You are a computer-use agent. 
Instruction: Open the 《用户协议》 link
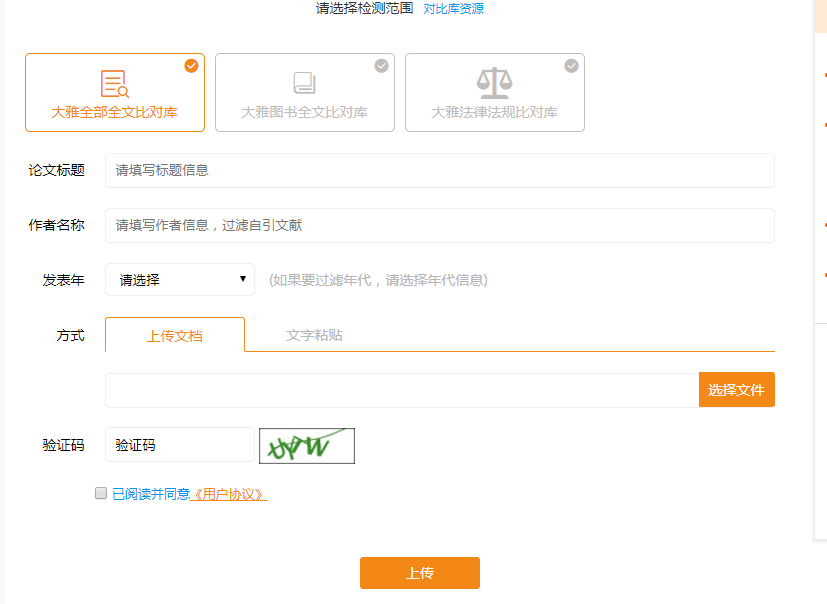(x=229, y=494)
